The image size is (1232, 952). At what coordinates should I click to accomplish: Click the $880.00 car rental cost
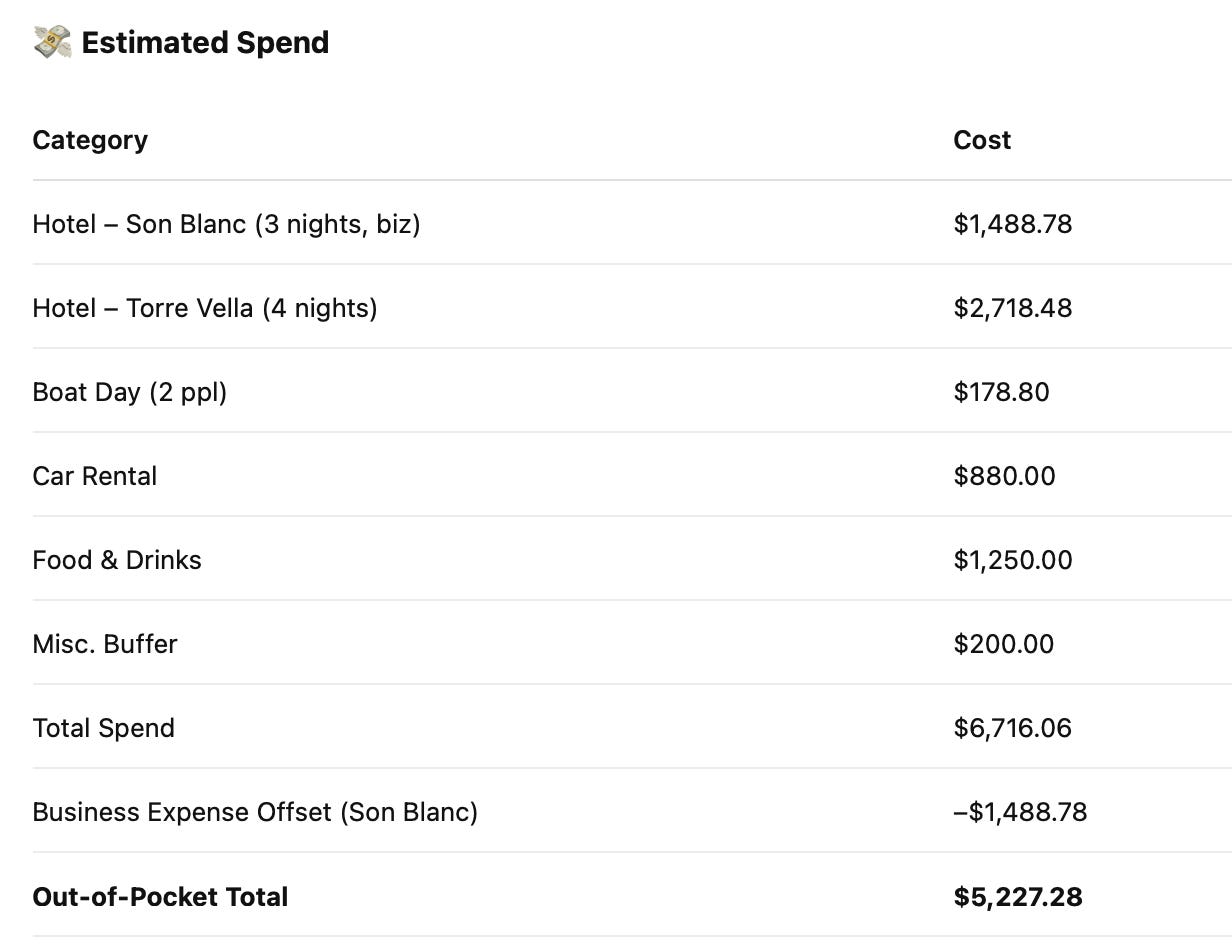[x=1005, y=476]
